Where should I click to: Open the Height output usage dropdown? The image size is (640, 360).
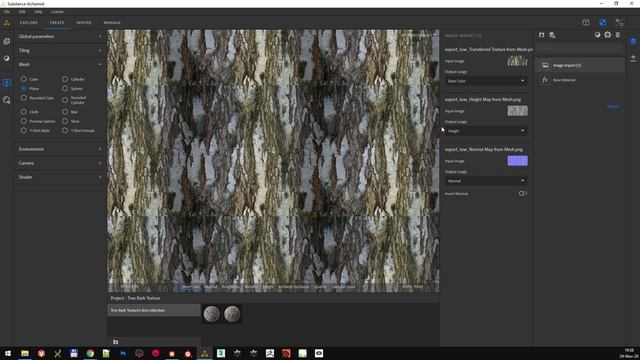coord(486,131)
